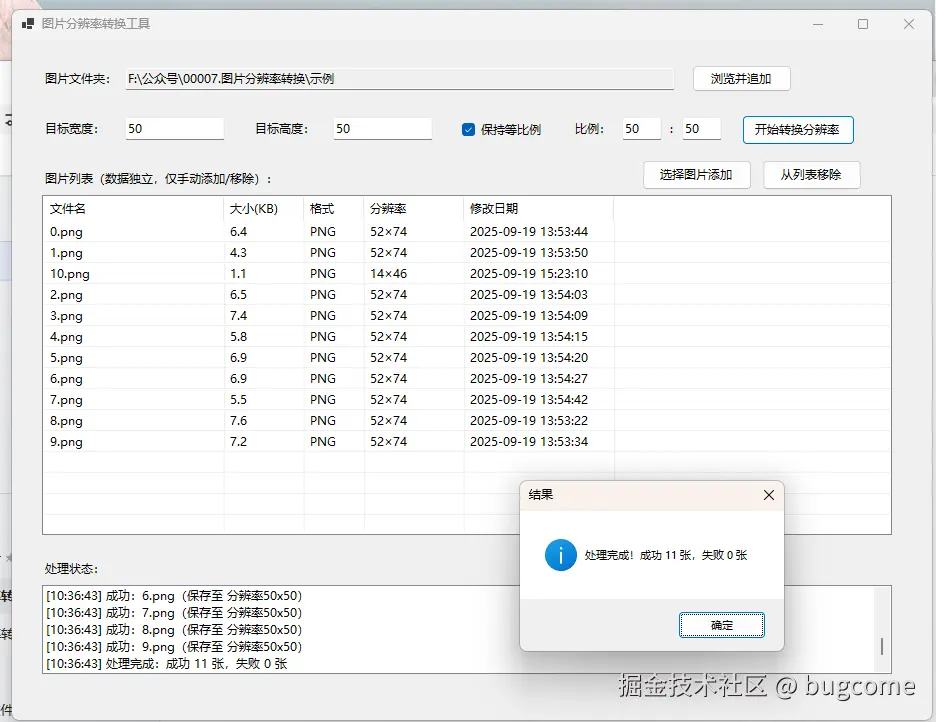936x722 pixels.
Task: Confirm the result dialog with 确定
Action: [x=722, y=625]
